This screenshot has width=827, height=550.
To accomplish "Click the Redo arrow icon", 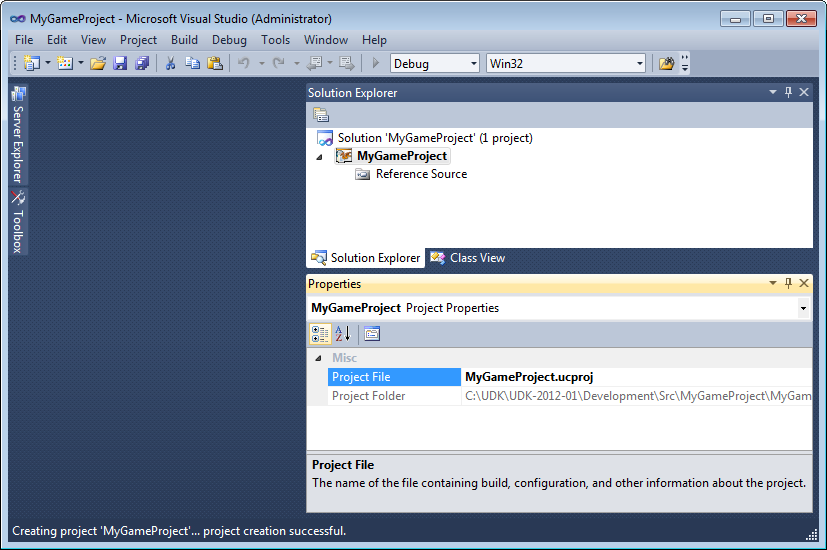I will (x=278, y=63).
